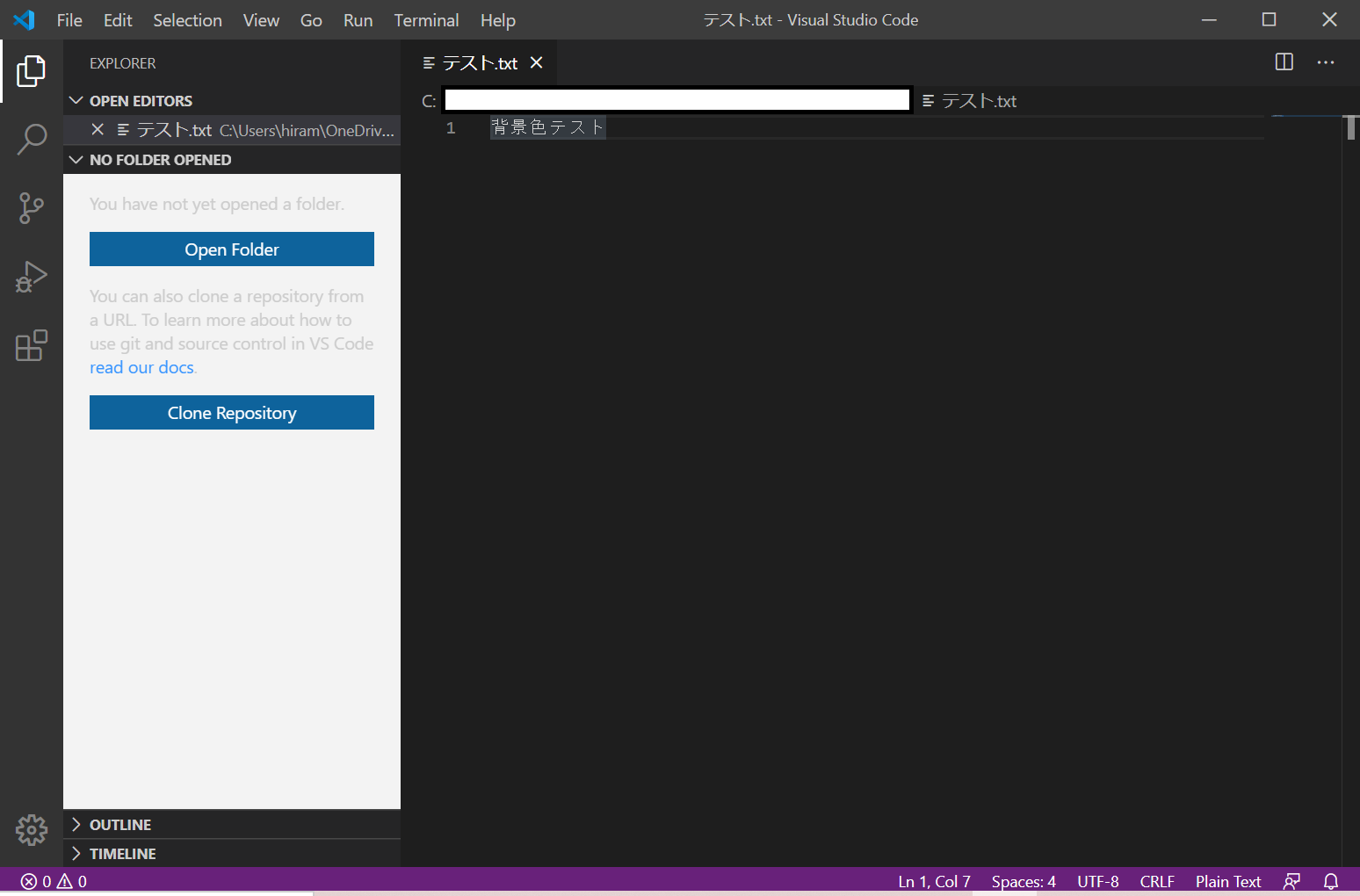Open the Help menu

coord(498,20)
